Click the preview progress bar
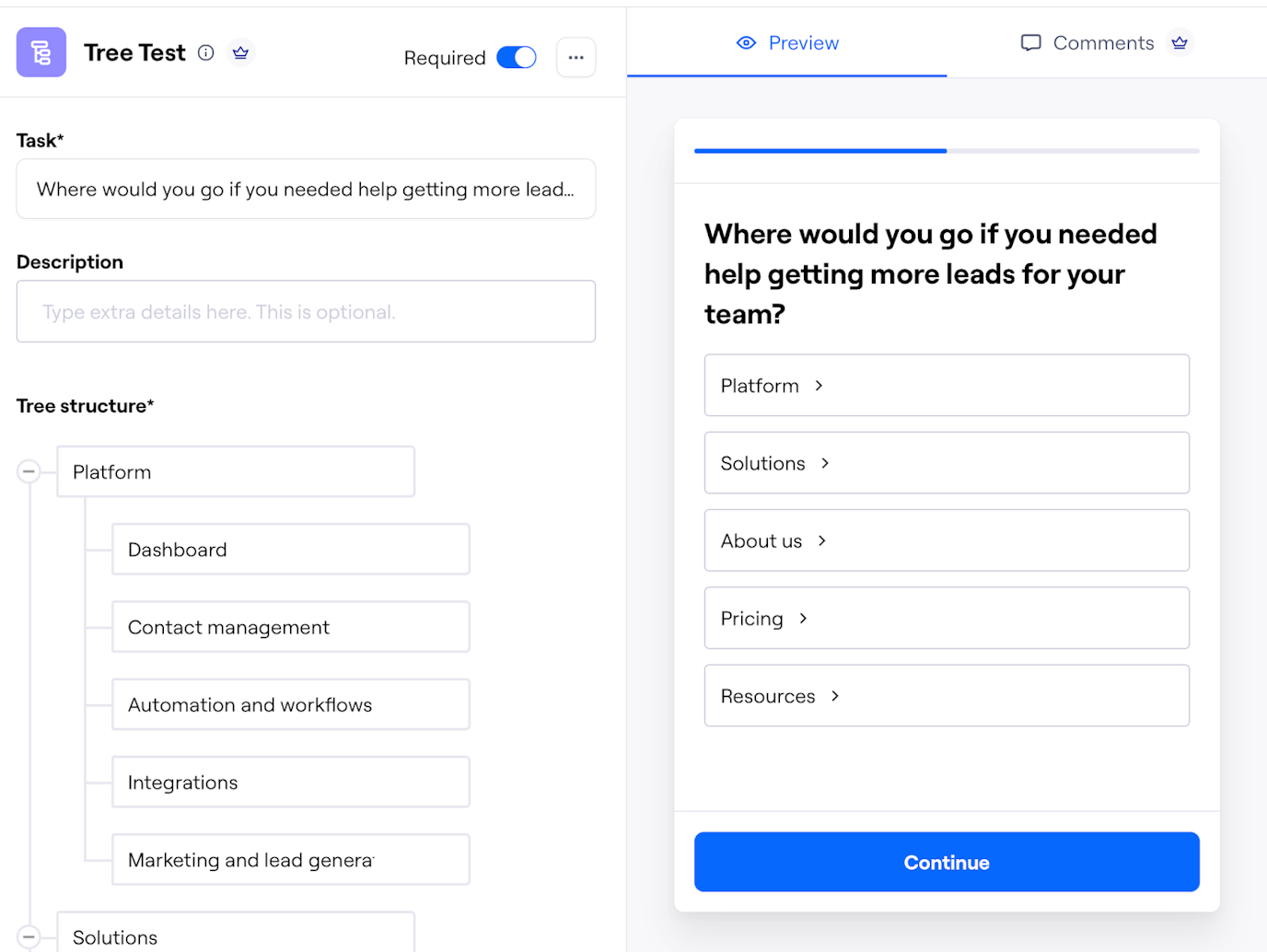This screenshot has width=1267, height=952. pyautogui.click(x=946, y=150)
